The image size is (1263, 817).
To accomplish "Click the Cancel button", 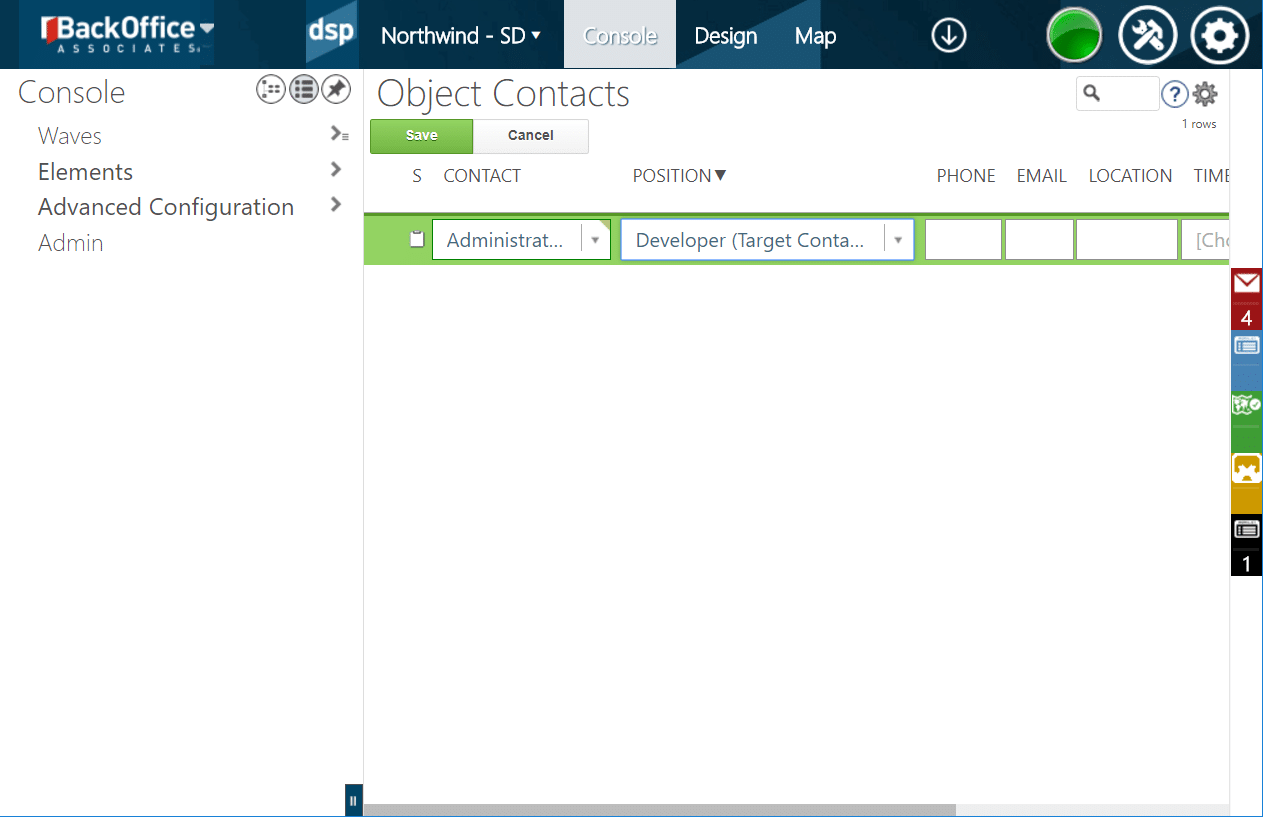I will [530, 136].
